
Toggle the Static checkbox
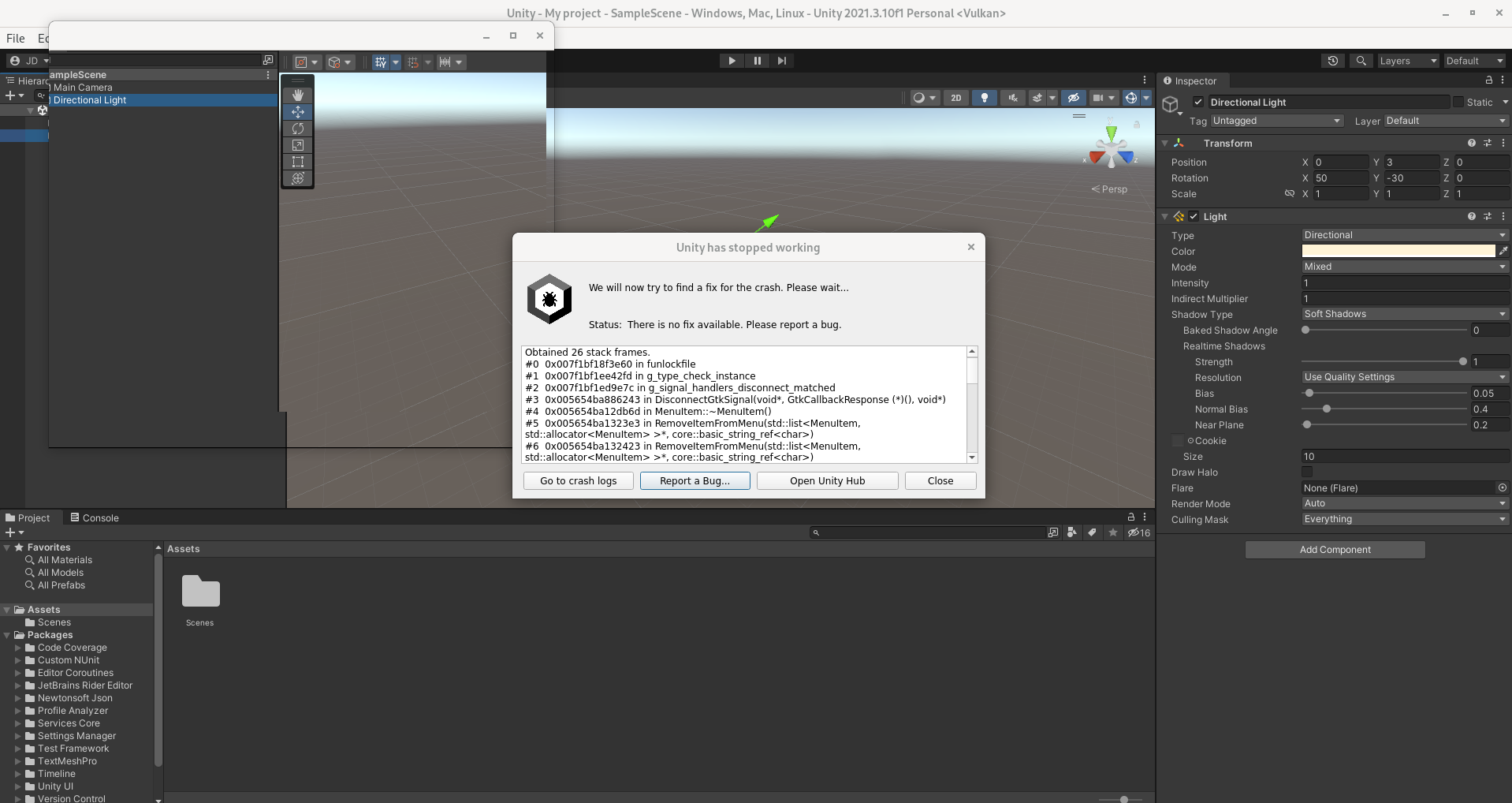point(1458,102)
